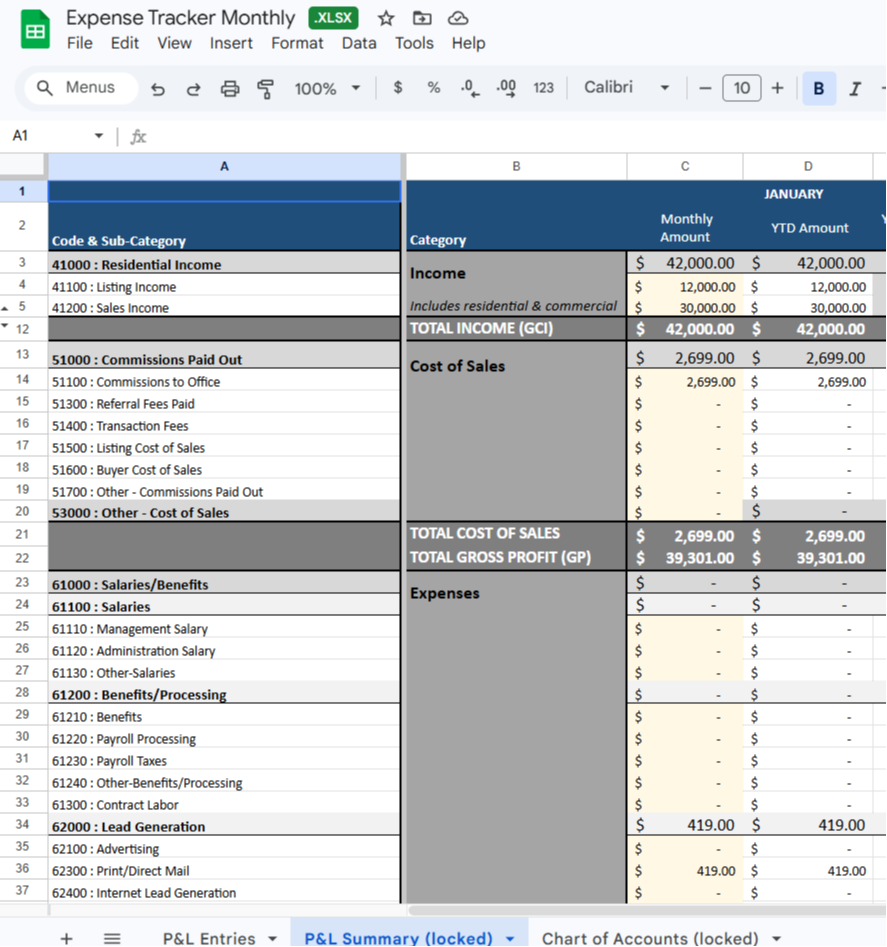Viewport: 887px width, 947px height.
Task: Click the undo arrow icon
Action: (158, 89)
